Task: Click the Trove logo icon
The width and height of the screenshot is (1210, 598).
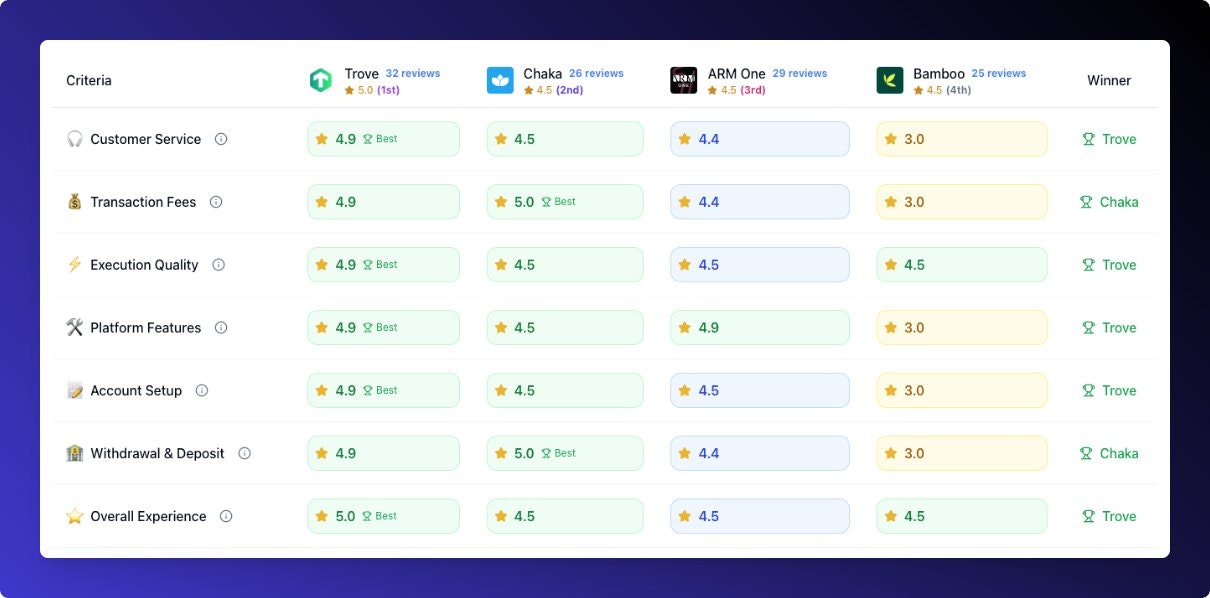Action: [x=322, y=79]
